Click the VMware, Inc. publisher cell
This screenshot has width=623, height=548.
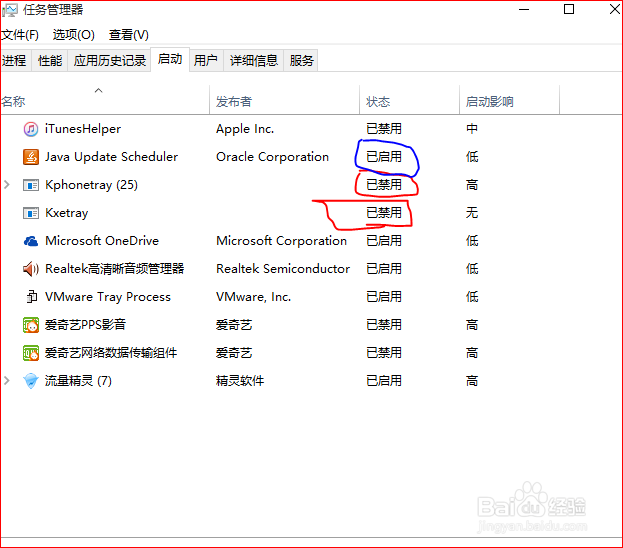point(253,297)
